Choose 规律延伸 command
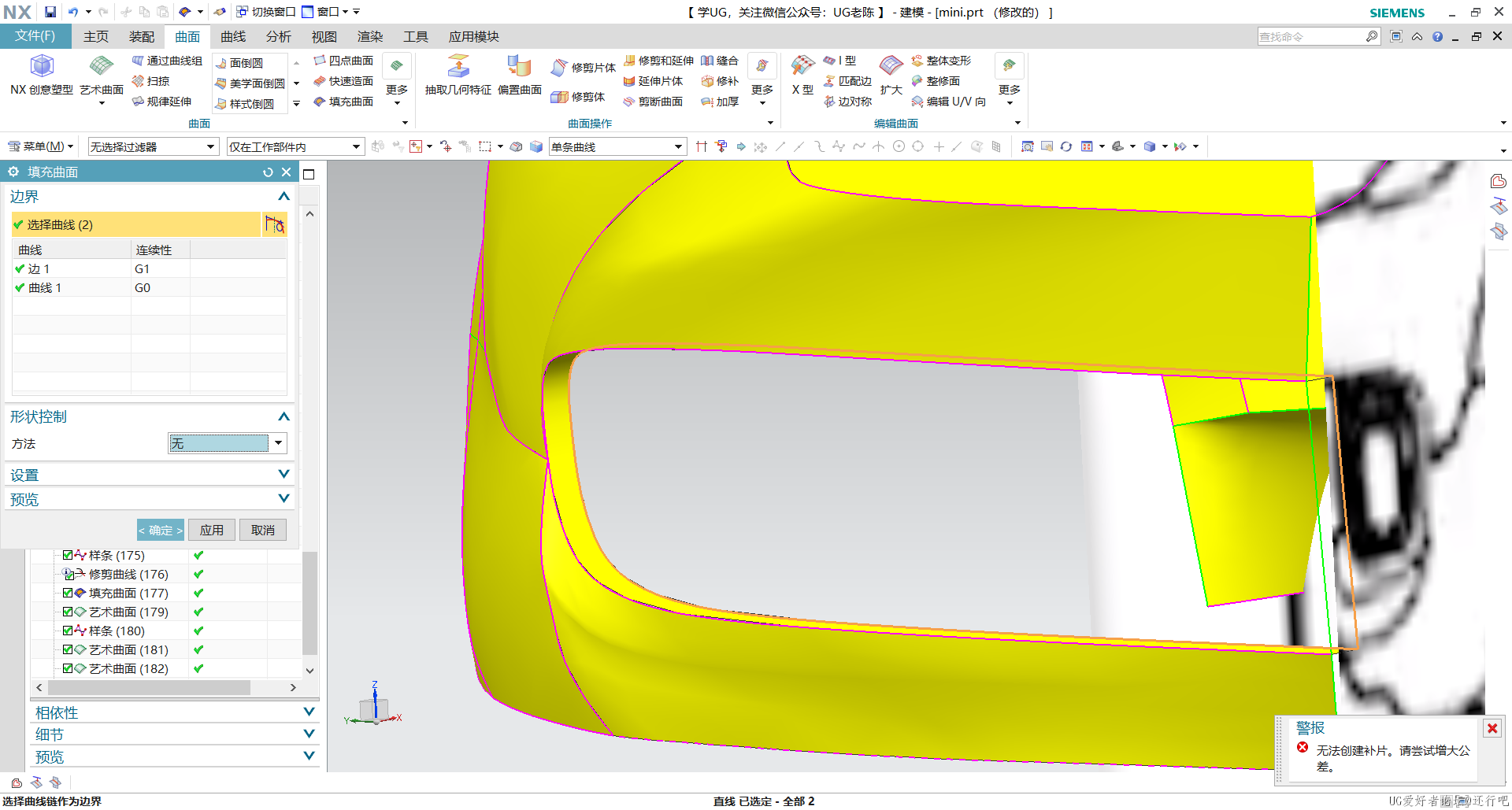The width and height of the screenshot is (1512, 810). (161, 102)
